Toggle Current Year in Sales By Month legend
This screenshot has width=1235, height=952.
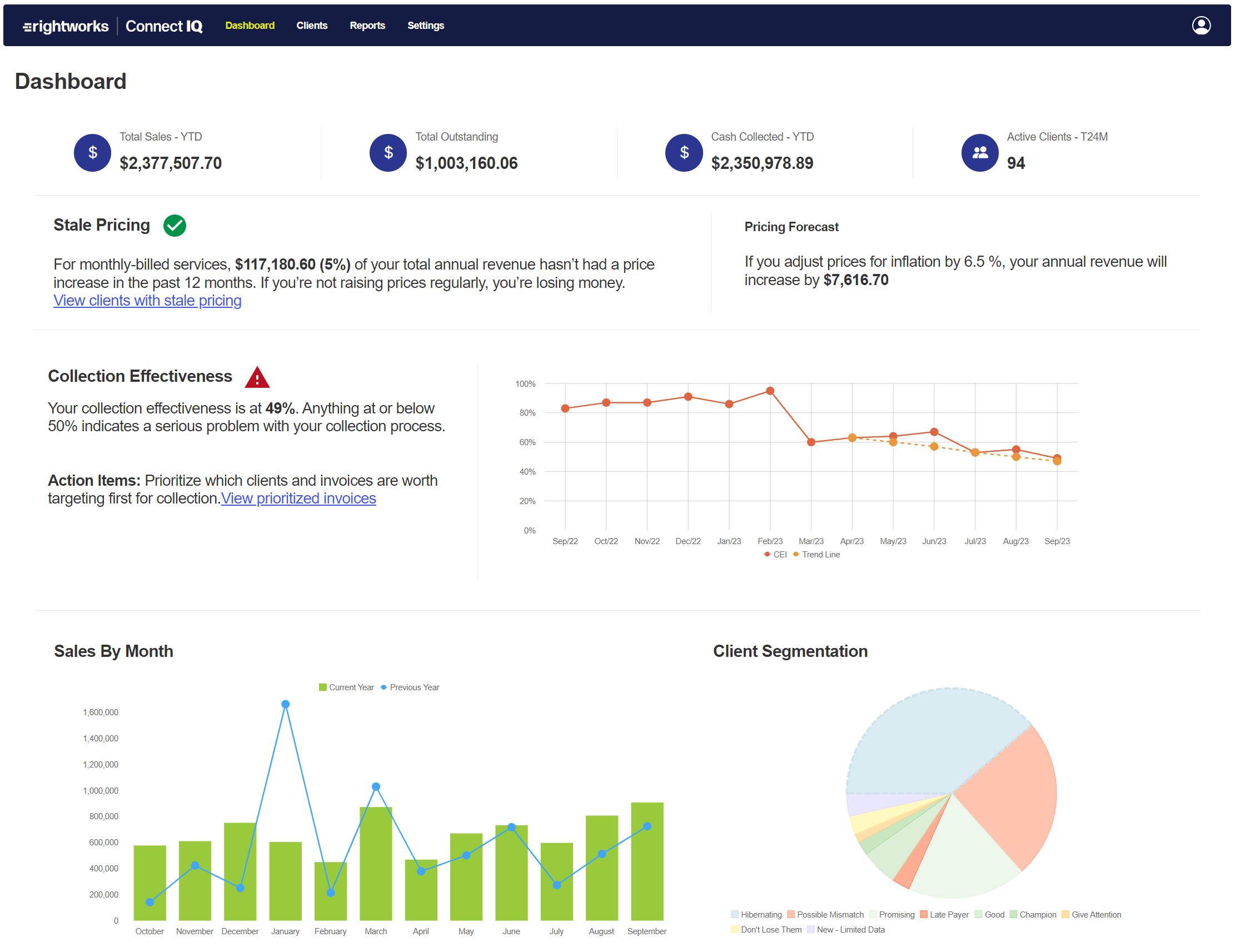pos(346,687)
